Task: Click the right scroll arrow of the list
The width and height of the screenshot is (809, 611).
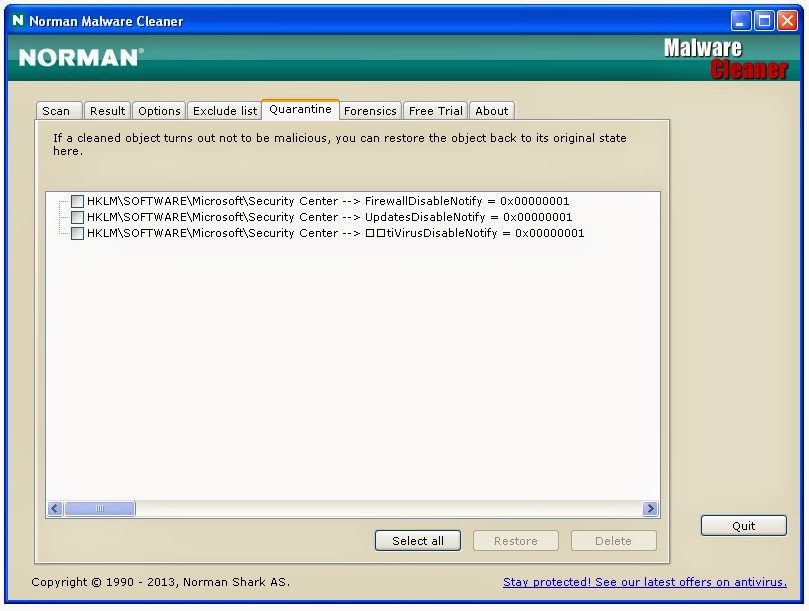Action: (x=650, y=508)
